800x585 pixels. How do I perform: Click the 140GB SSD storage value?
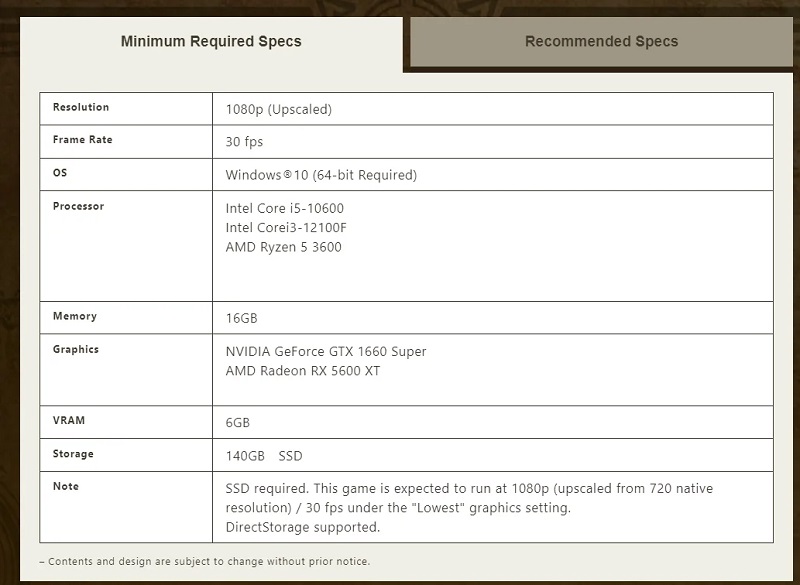(264, 456)
